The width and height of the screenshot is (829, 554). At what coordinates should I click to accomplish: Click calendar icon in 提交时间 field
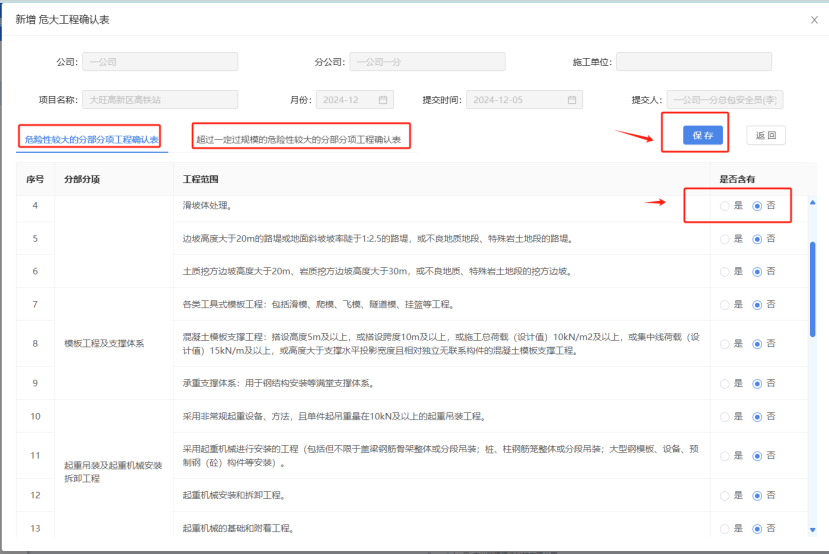coord(571,100)
